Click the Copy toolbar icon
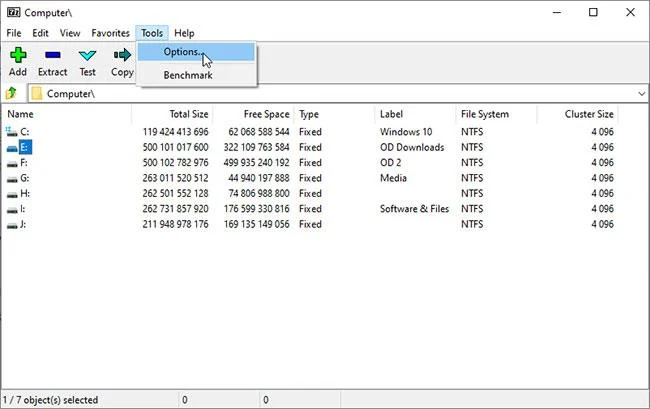This screenshot has height=409, width=650. (x=122, y=55)
